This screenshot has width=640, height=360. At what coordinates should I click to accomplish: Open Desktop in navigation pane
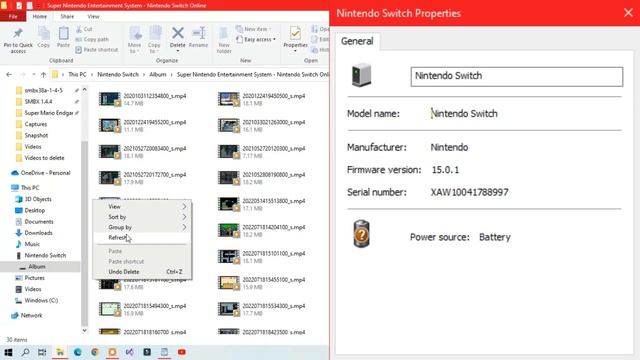35,211
